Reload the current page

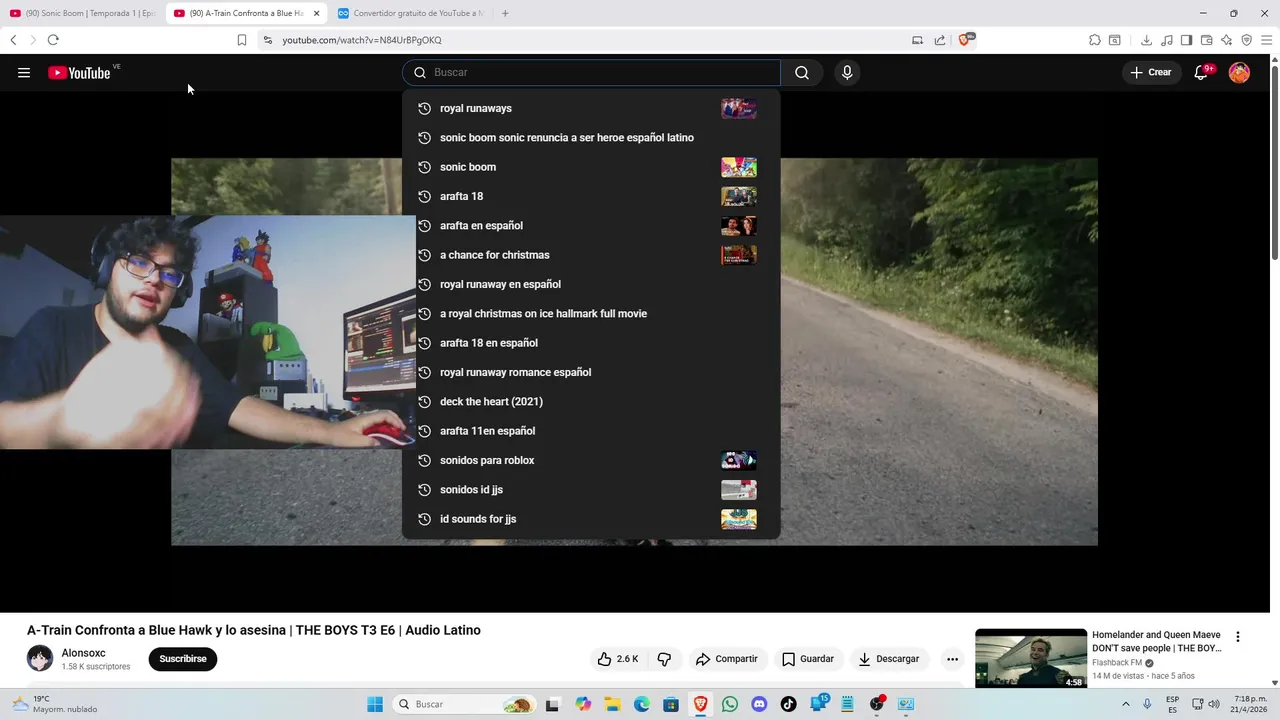tap(53, 40)
